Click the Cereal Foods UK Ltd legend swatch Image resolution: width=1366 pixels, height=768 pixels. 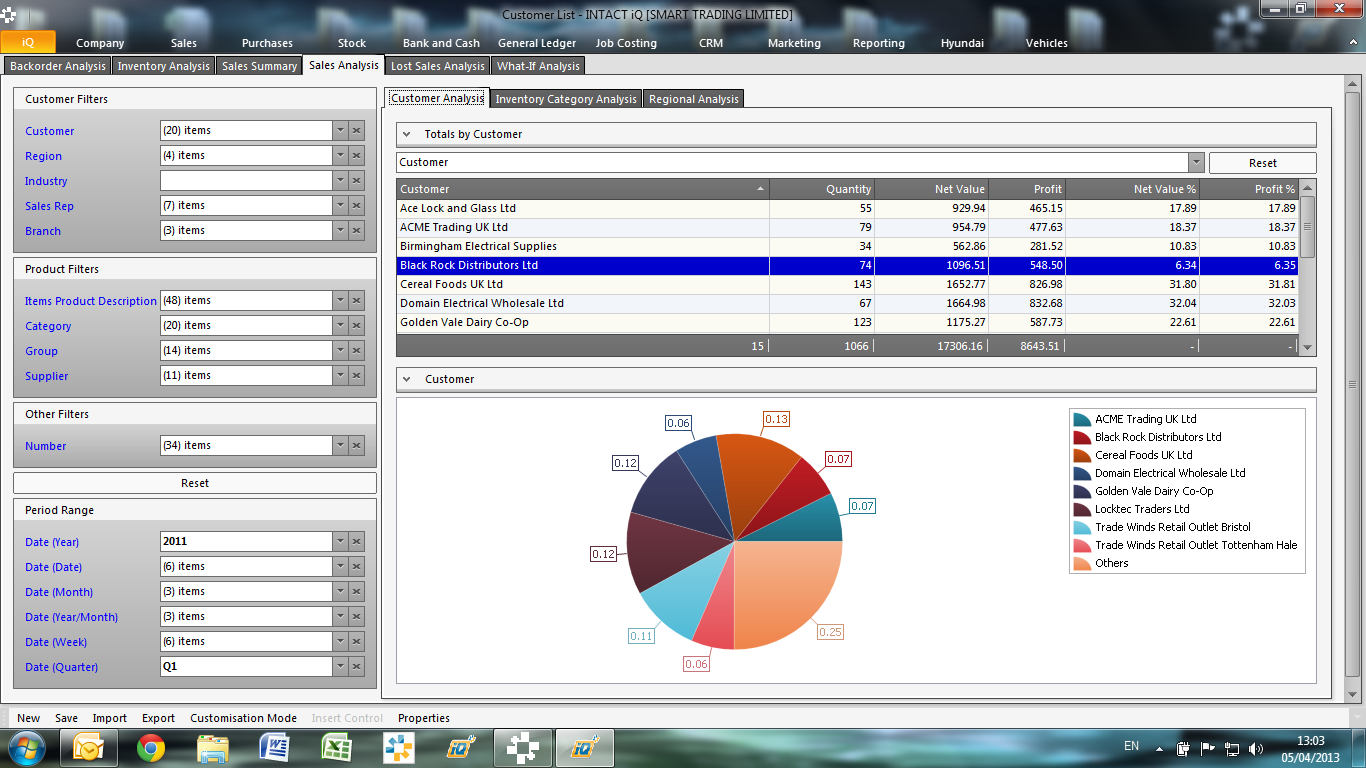pos(1081,455)
